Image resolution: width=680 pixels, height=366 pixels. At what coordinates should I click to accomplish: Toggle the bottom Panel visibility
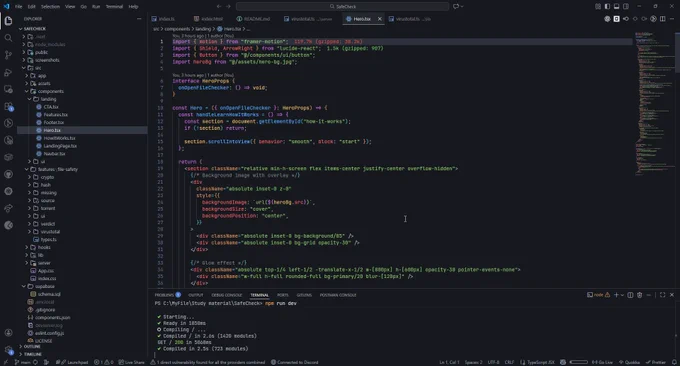[616, 7]
